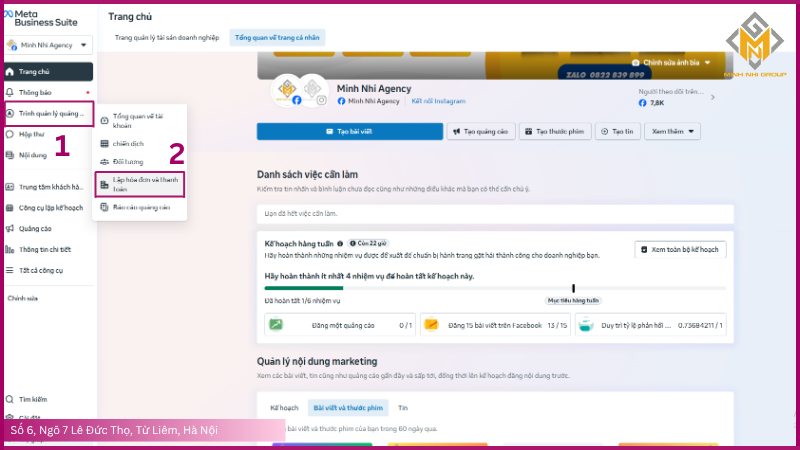Click the Trang chủ home icon in sidebar
The image size is (800, 450).
[10, 71]
